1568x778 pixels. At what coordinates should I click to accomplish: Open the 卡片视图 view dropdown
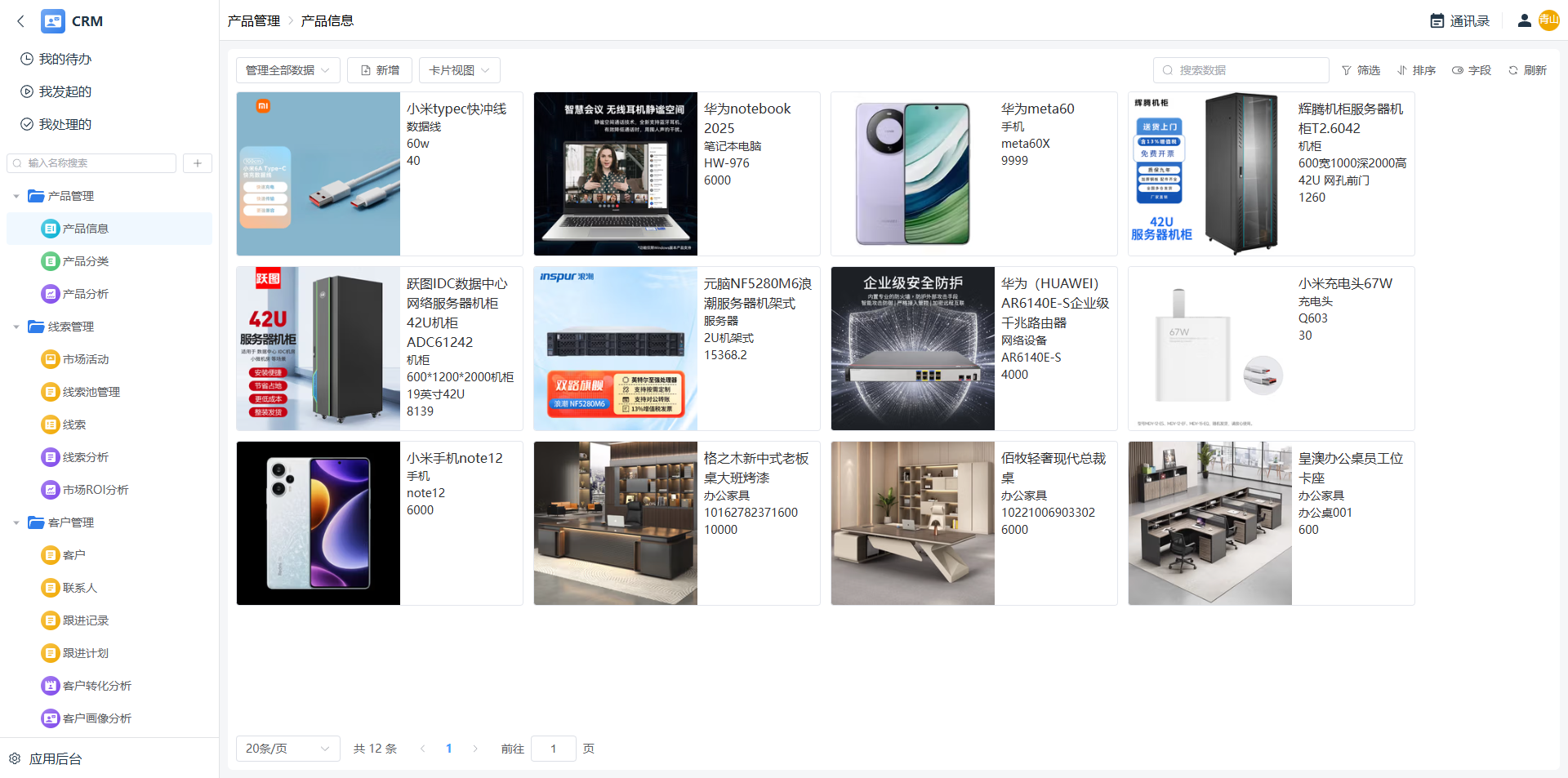459,70
